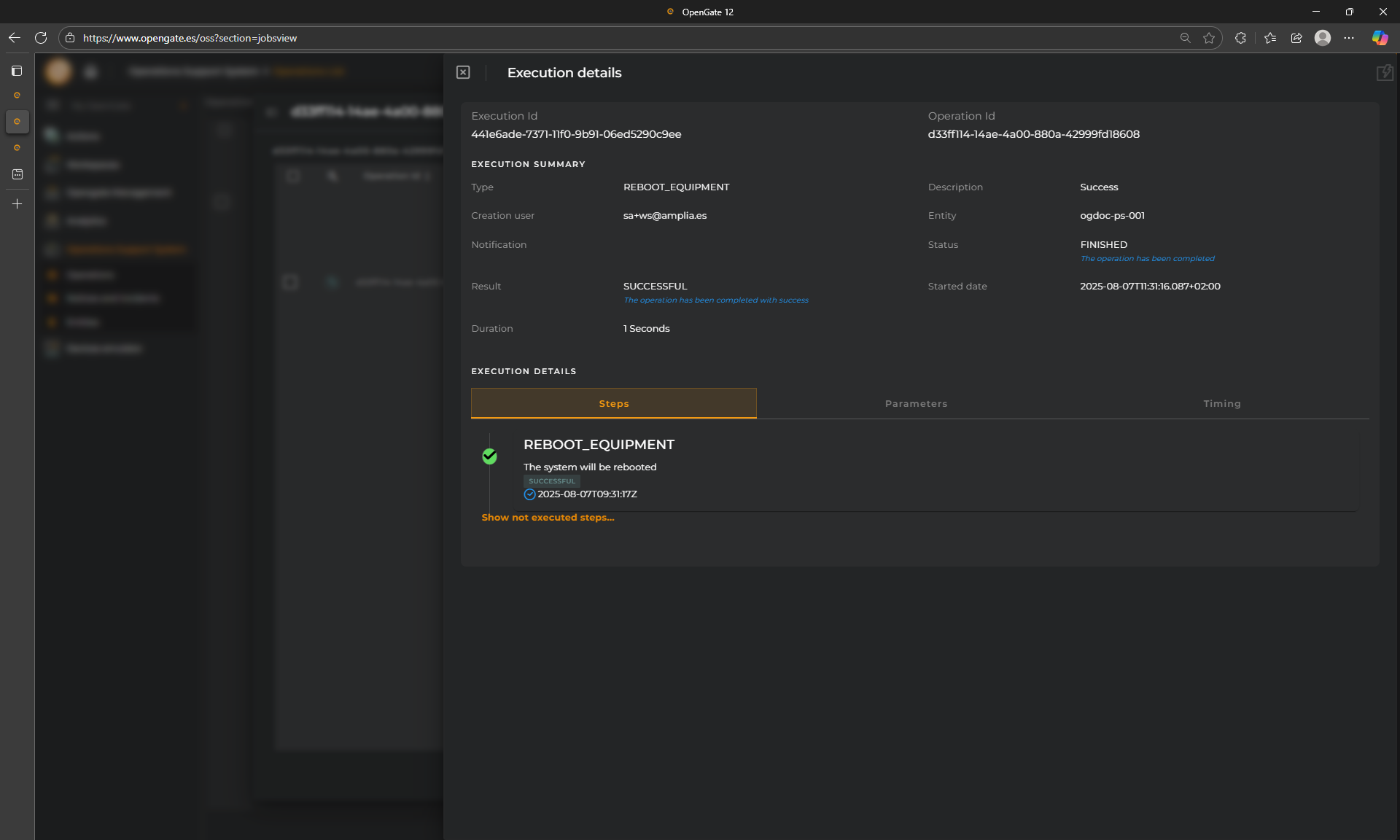
Task: Open the browser Extensions menu
Action: [x=1240, y=38]
